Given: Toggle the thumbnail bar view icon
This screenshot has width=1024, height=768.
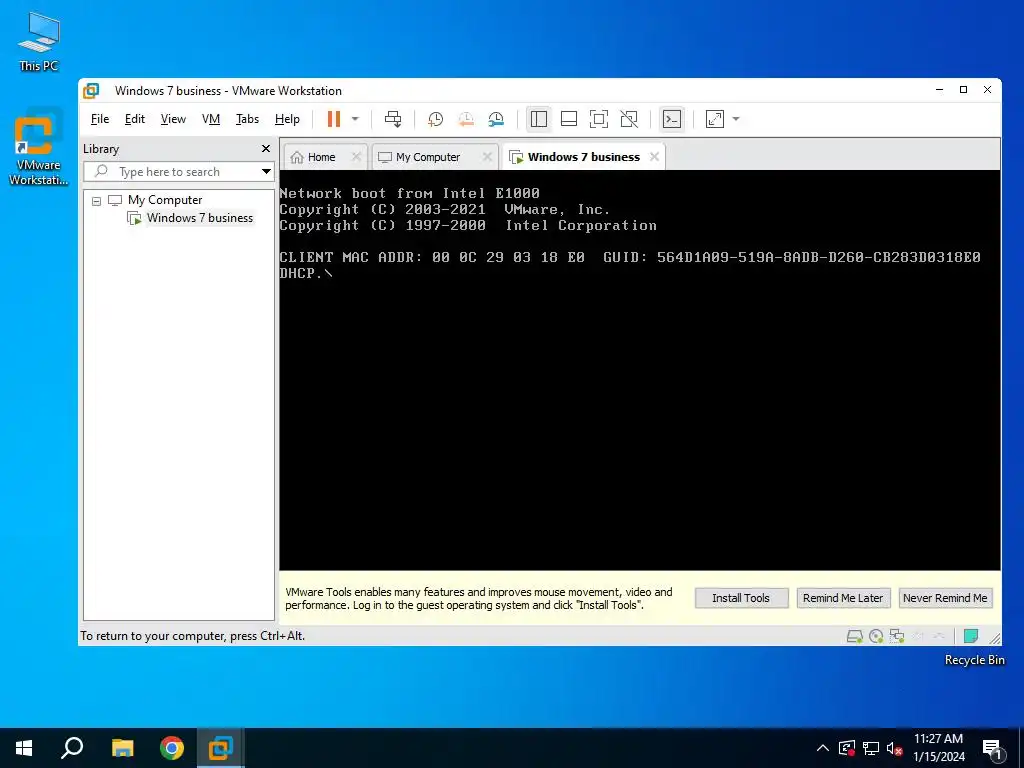Looking at the screenshot, I should 569,119.
